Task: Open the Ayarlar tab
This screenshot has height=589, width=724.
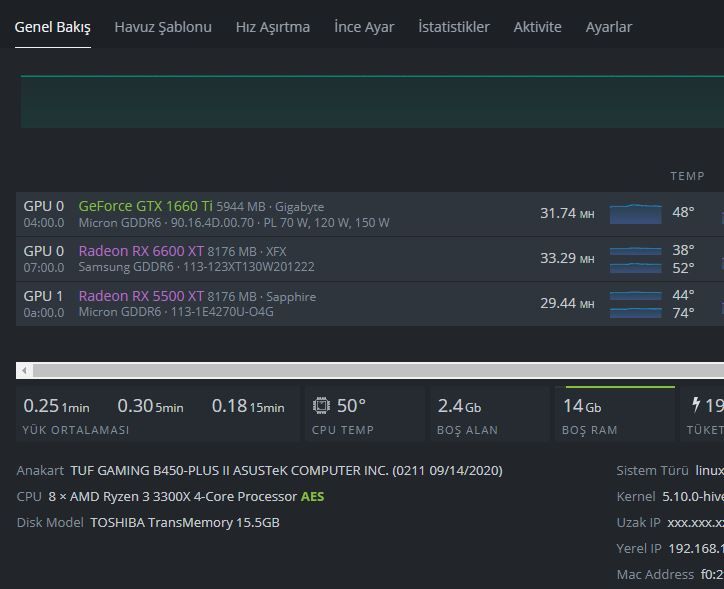Action: pos(609,27)
